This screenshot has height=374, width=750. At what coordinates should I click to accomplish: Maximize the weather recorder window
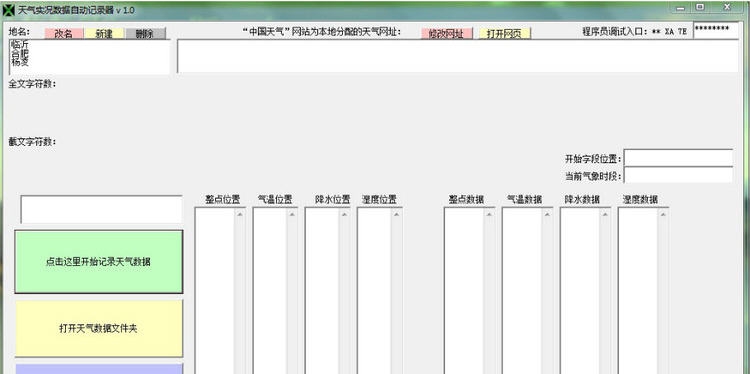(700, 8)
